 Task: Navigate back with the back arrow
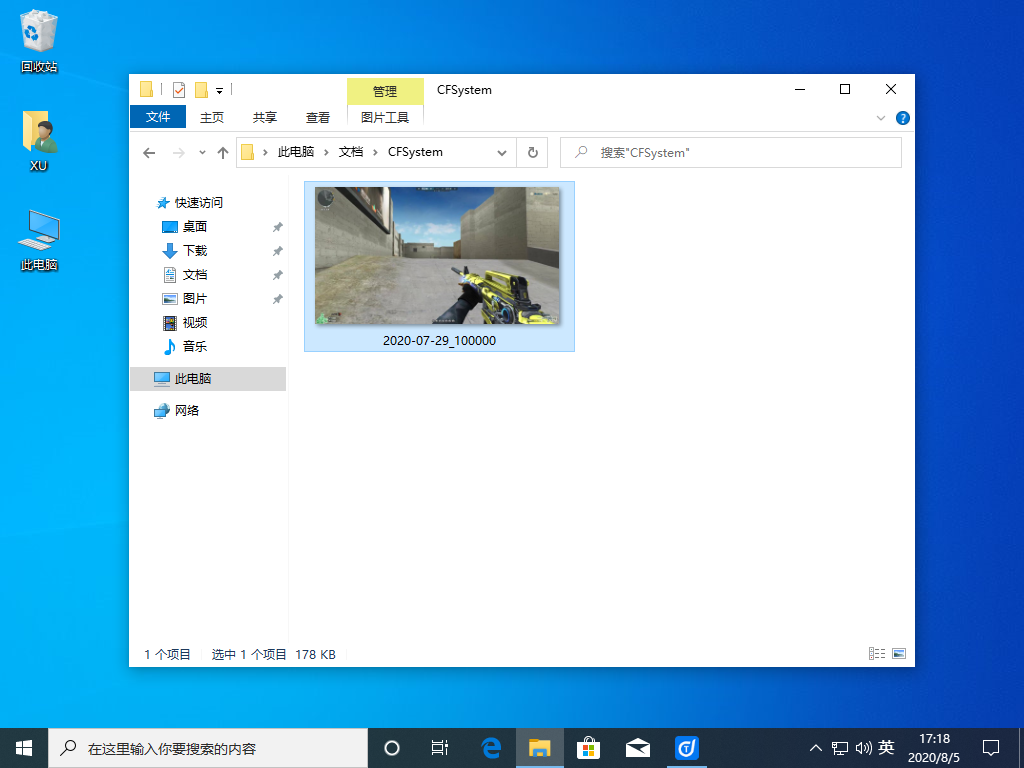point(149,153)
